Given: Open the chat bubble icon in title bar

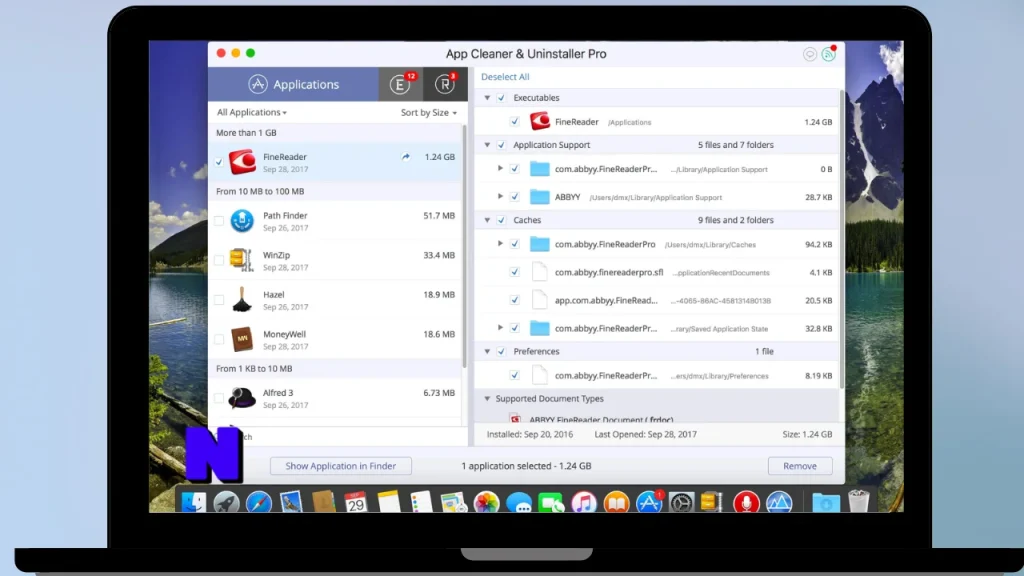Looking at the screenshot, I should coord(810,54).
